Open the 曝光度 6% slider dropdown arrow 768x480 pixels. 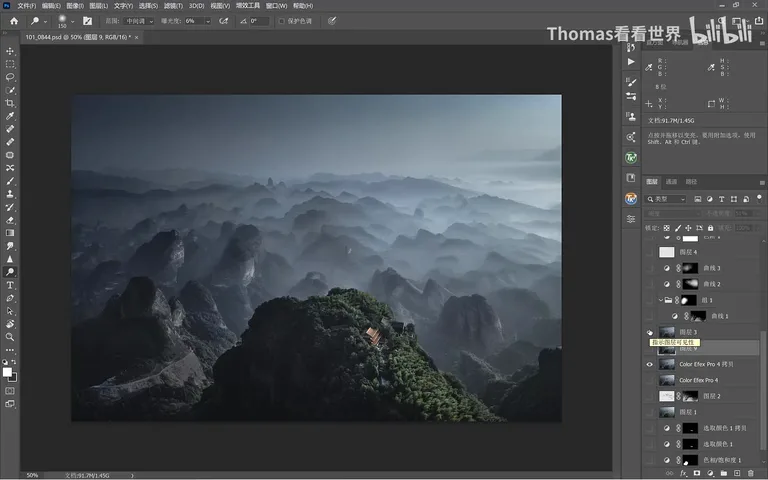pyautogui.click(x=208, y=21)
